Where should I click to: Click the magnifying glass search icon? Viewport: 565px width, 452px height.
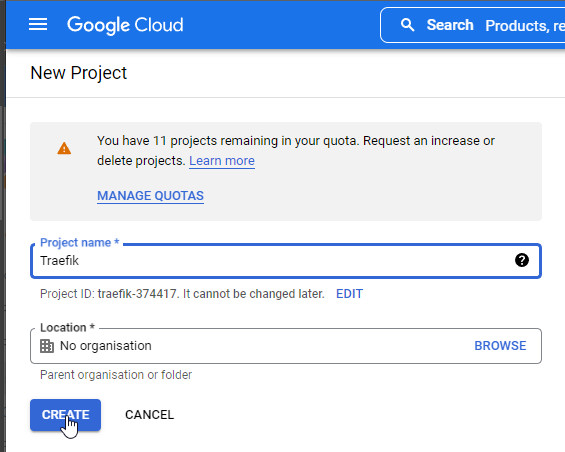(407, 25)
